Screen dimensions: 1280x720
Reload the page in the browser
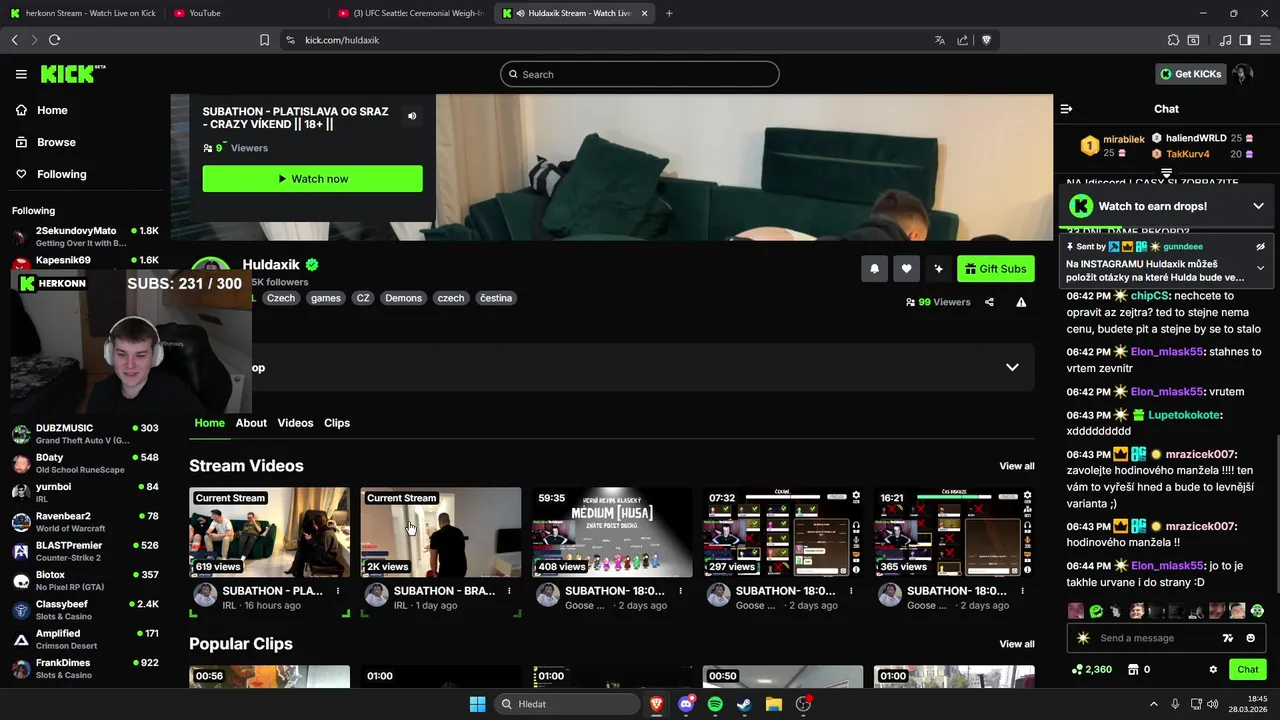(54, 40)
